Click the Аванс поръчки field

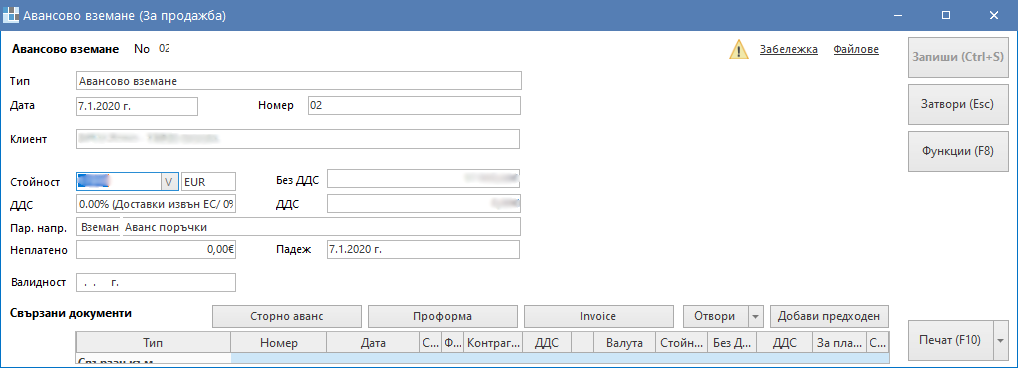click(x=321, y=227)
